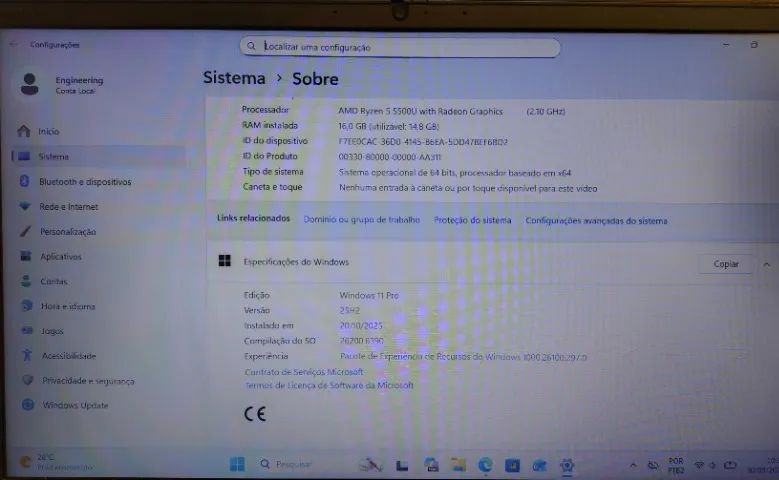Screen dimensions: 779x480
Task: Open Proteção do sistema link
Action: 472,220
